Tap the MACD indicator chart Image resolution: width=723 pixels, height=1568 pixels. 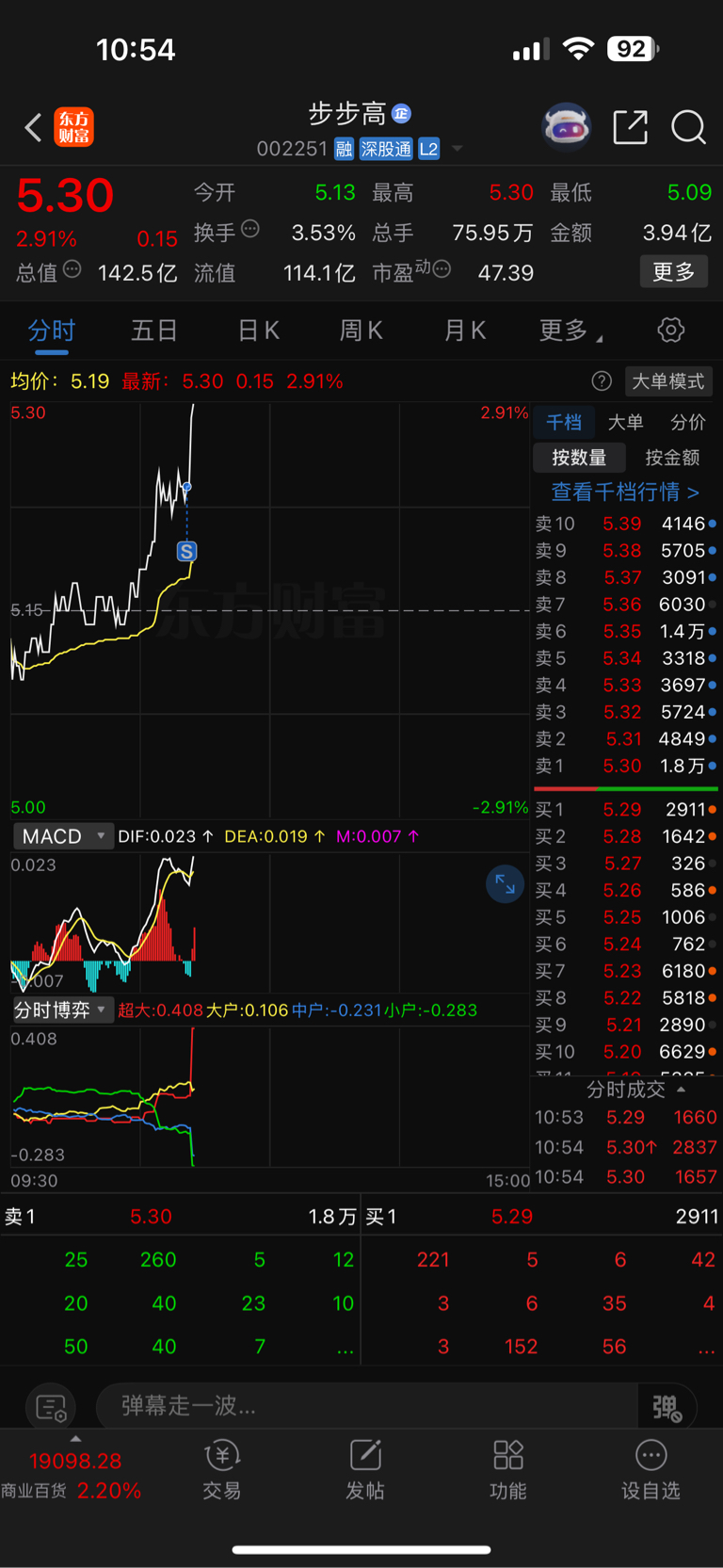point(270,923)
